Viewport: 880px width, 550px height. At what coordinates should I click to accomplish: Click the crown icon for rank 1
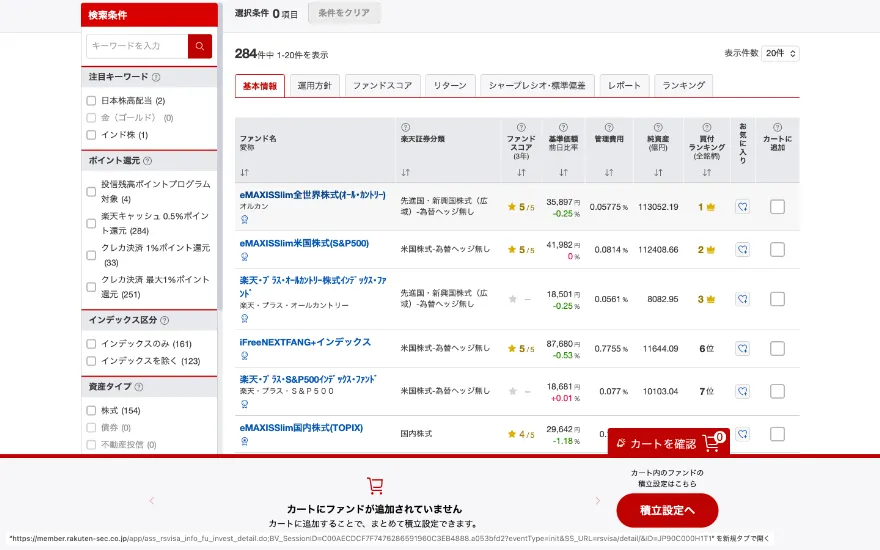click(x=711, y=207)
